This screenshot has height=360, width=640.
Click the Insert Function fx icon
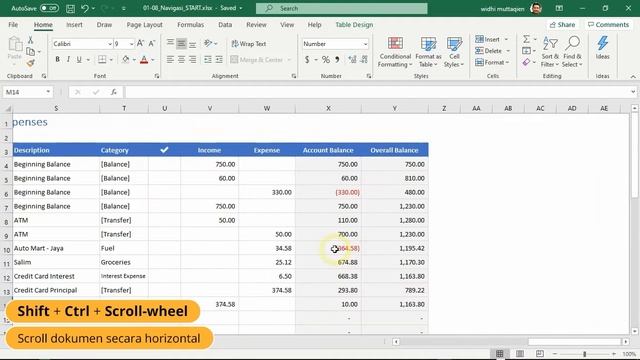[x=113, y=92]
